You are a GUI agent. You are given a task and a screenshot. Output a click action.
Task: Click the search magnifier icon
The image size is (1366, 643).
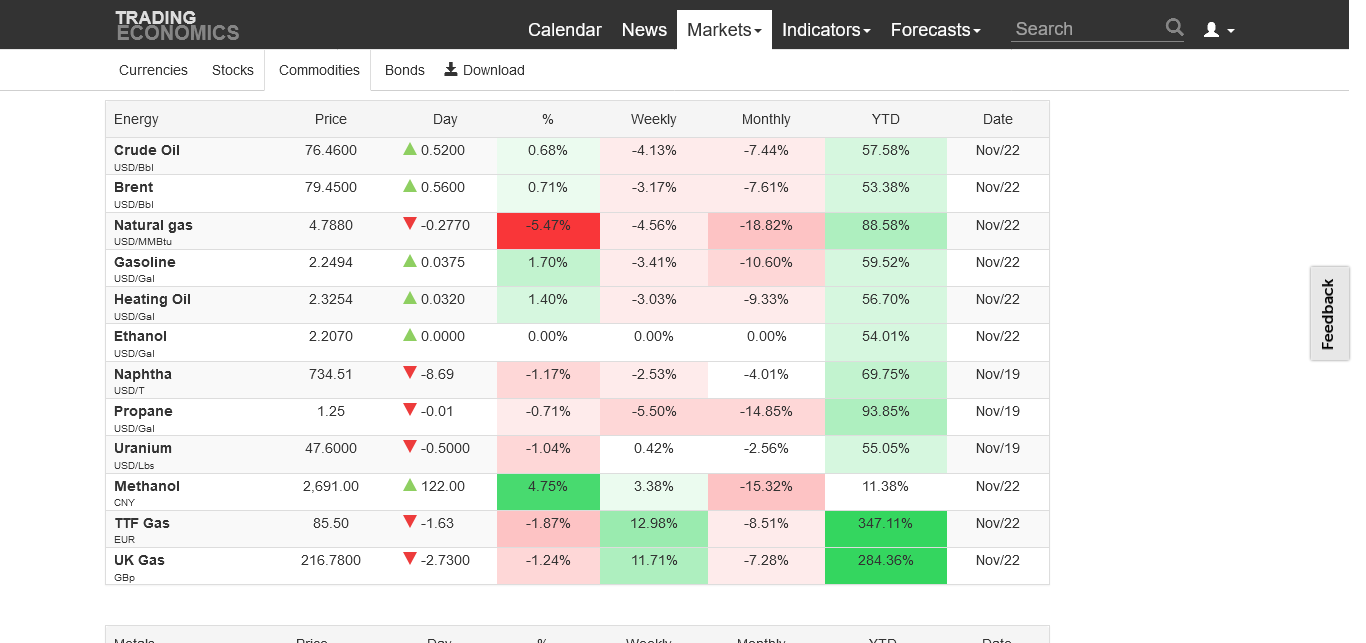pyautogui.click(x=1174, y=28)
